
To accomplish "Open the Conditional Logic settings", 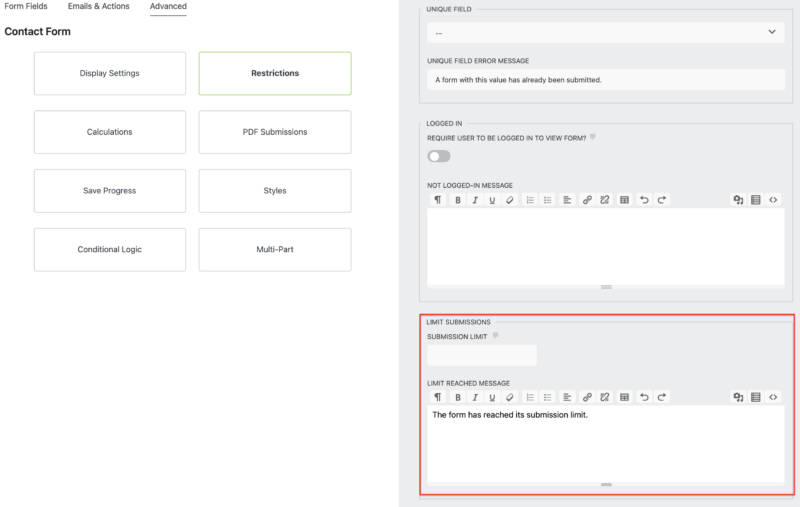I will [110, 250].
